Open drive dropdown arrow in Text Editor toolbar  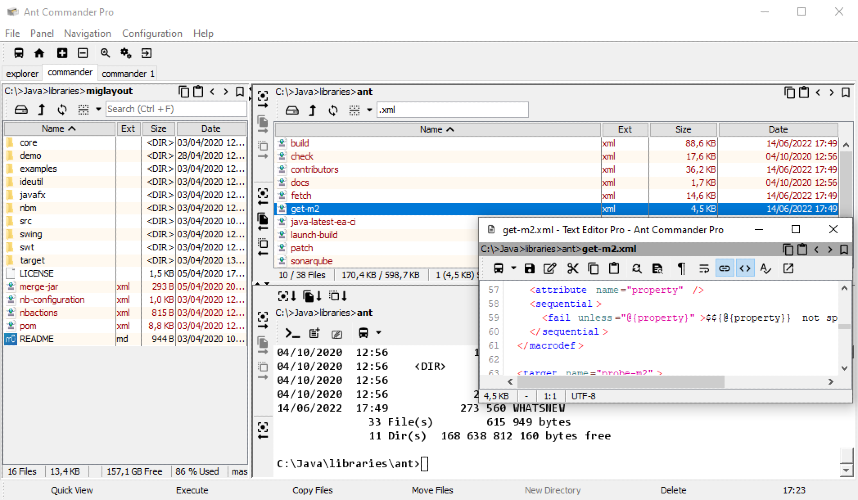(513, 268)
